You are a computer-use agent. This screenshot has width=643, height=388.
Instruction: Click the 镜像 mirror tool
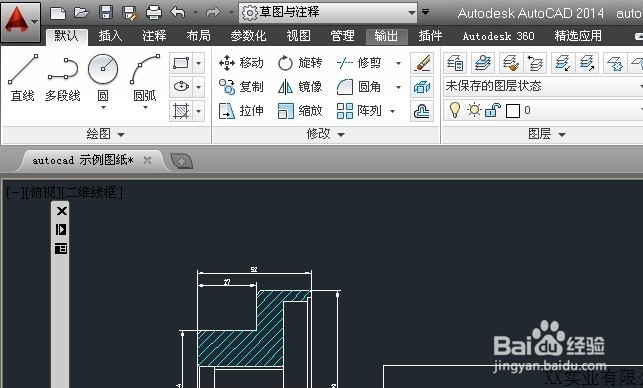(x=300, y=87)
